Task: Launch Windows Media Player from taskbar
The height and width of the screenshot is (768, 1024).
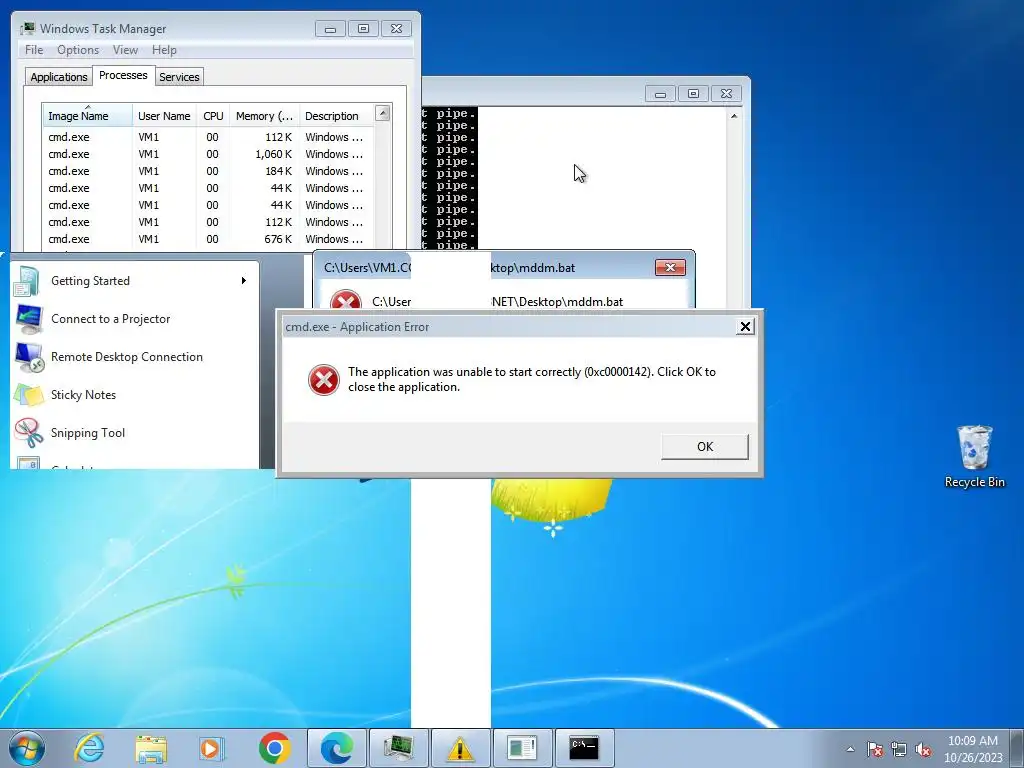Action: click(212, 748)
